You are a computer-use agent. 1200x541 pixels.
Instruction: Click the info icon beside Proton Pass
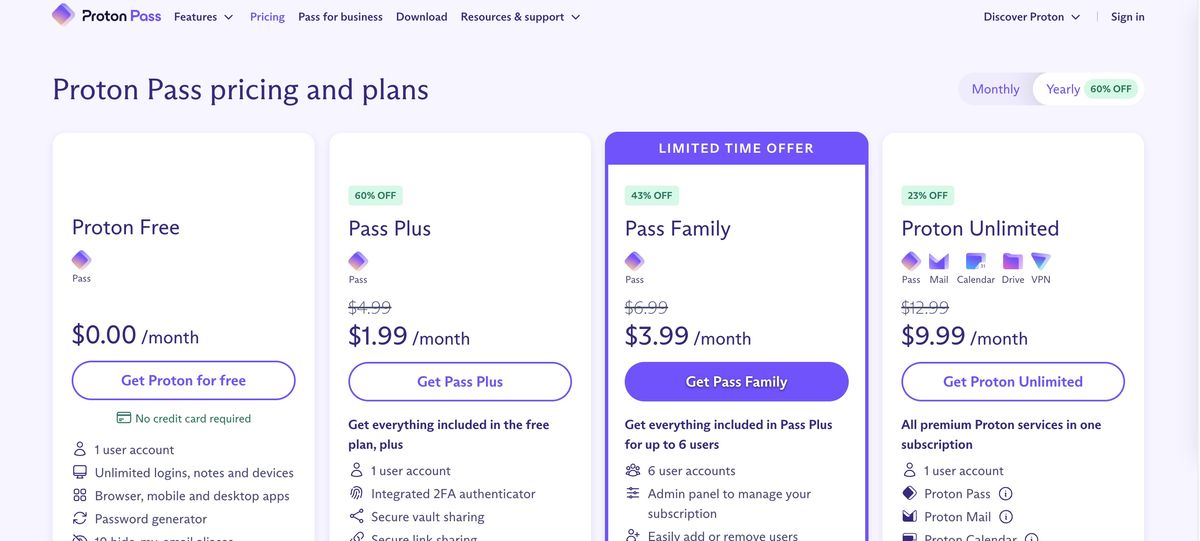[x=1006, y=494]
